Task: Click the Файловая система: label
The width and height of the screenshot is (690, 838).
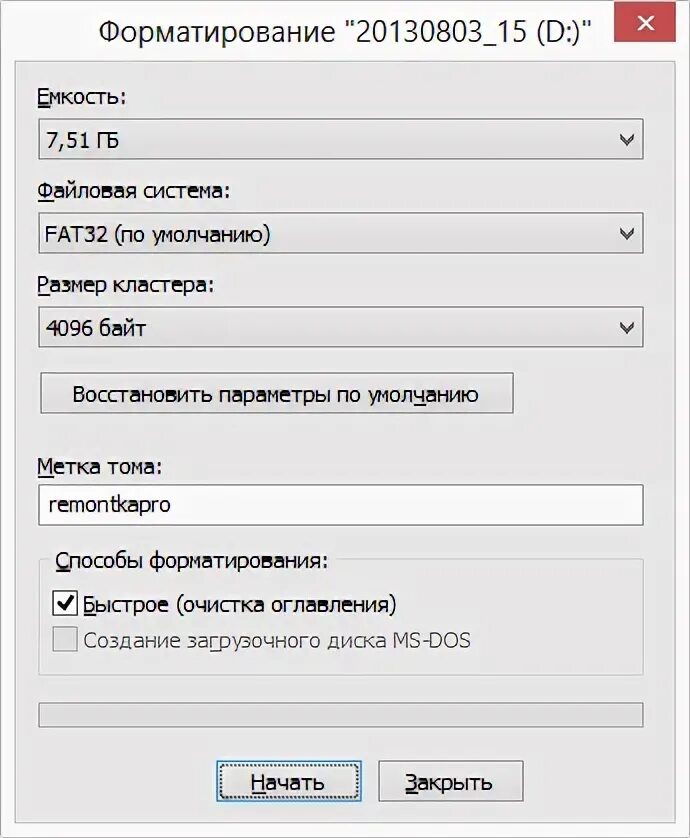Action: pos(133,190)
